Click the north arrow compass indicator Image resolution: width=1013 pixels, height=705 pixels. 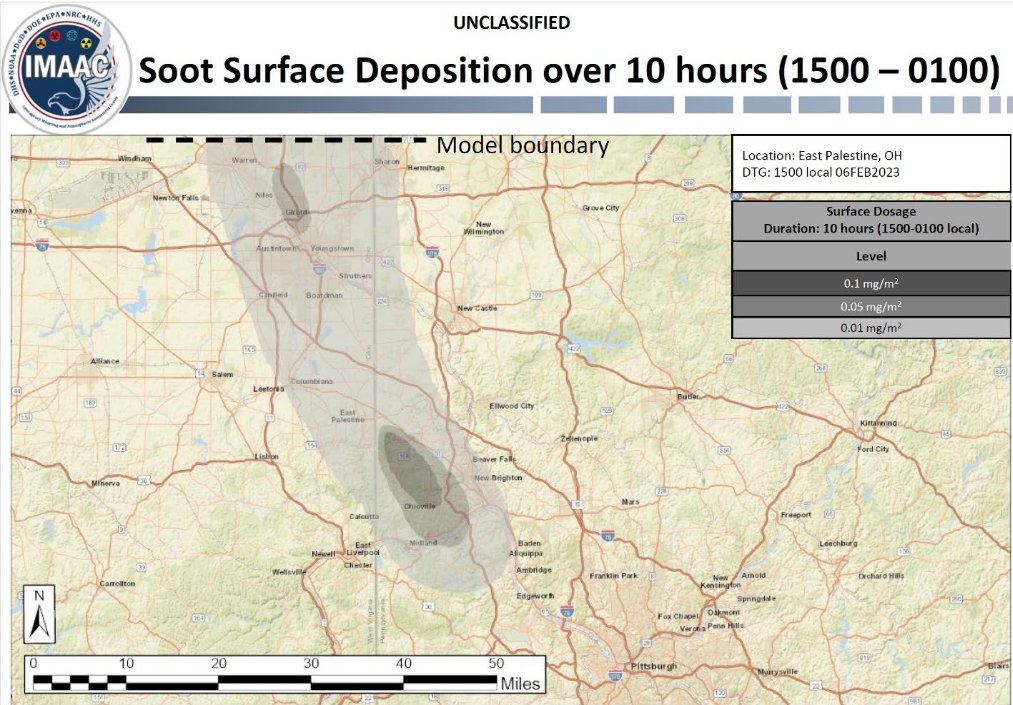(39, 614)
